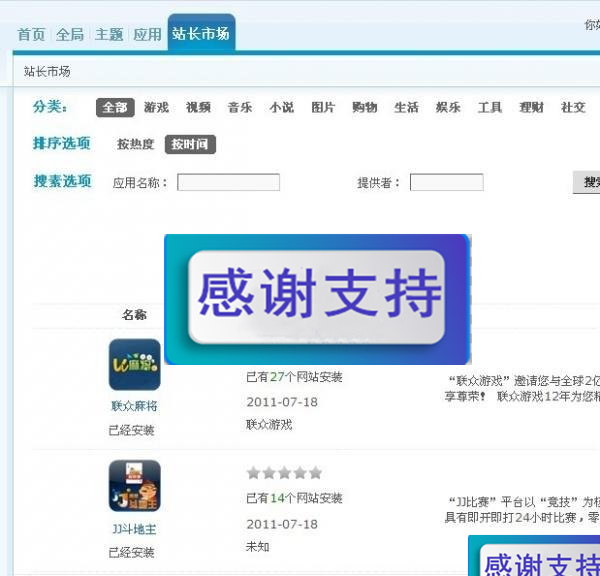Click the five-star rating of JJ斗地主
The width and height of the screenshot is (600, 576).
[284, 473]
